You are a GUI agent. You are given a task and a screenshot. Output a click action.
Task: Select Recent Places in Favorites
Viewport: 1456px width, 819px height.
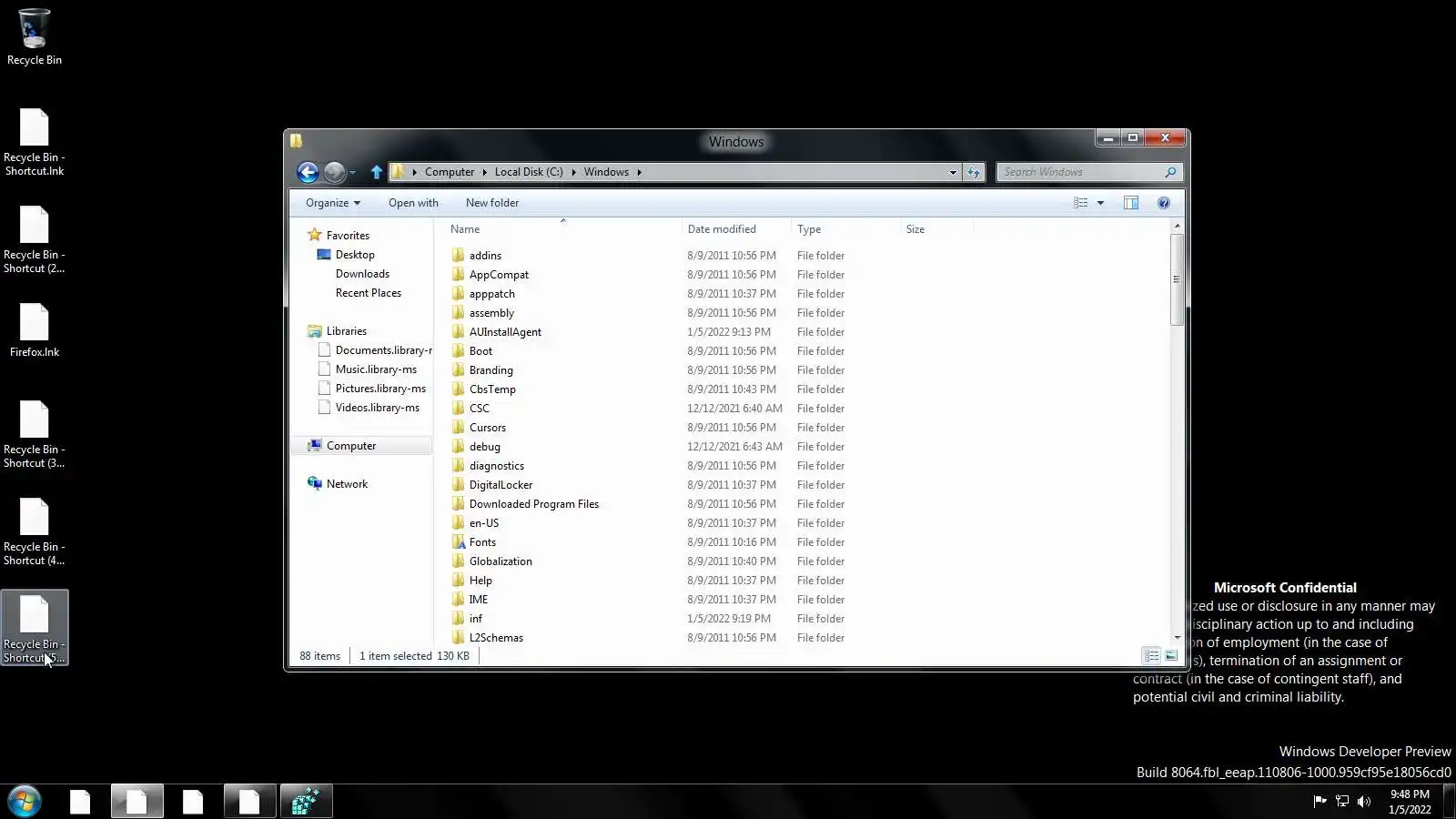[369, 293]
